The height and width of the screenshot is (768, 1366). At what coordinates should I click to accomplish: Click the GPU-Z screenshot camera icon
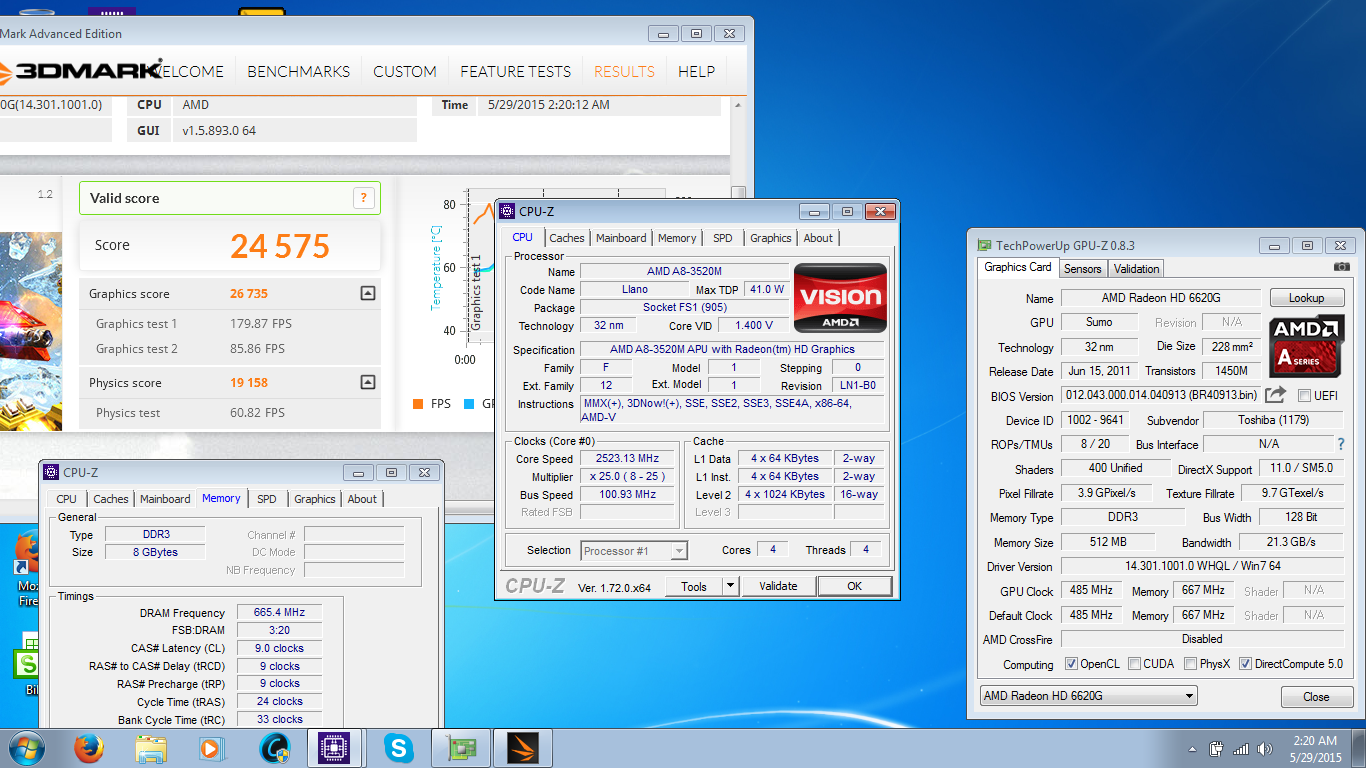click(x=1341, y=267)
